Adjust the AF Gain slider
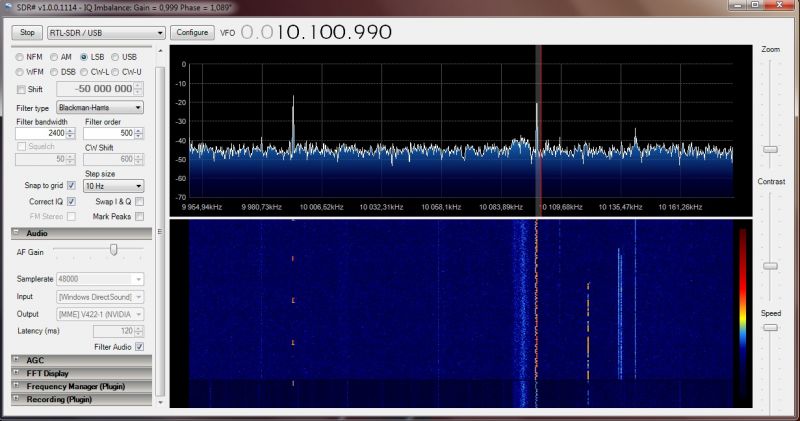The image size is (800, 421). click(113, 250)
